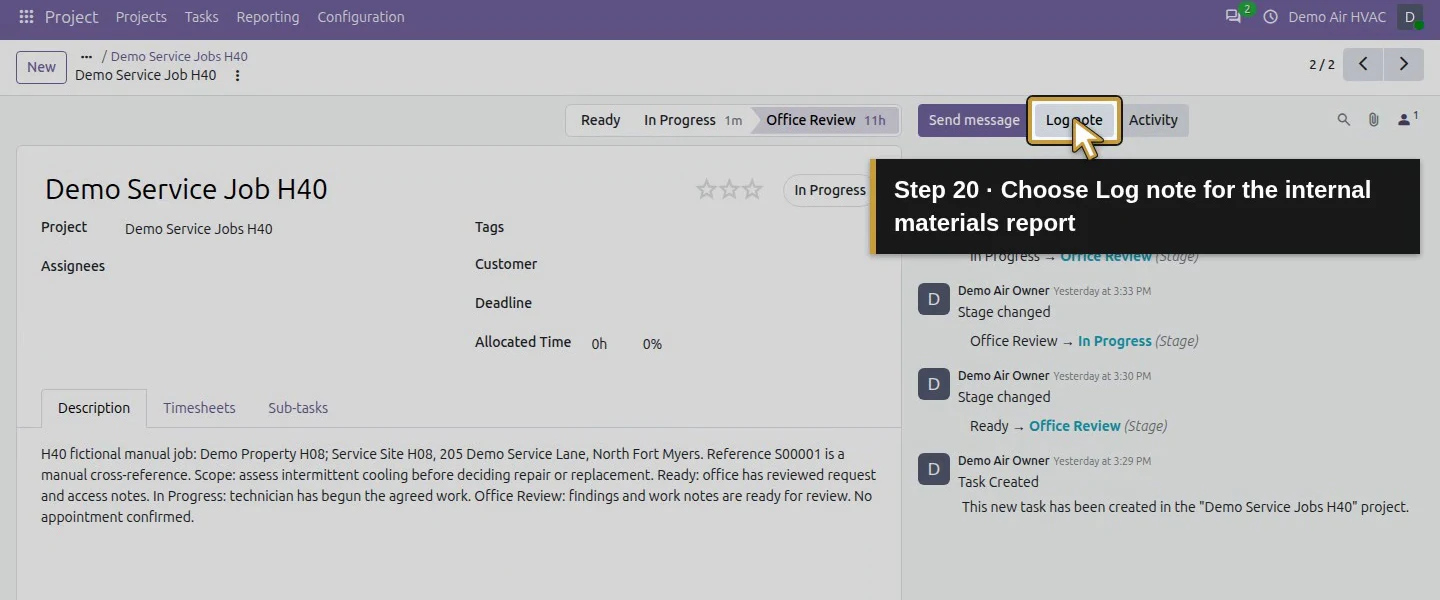This screenshot has height=600, width=1440.
Task: Open the Project app home
Action: click(x=72, y=17)
